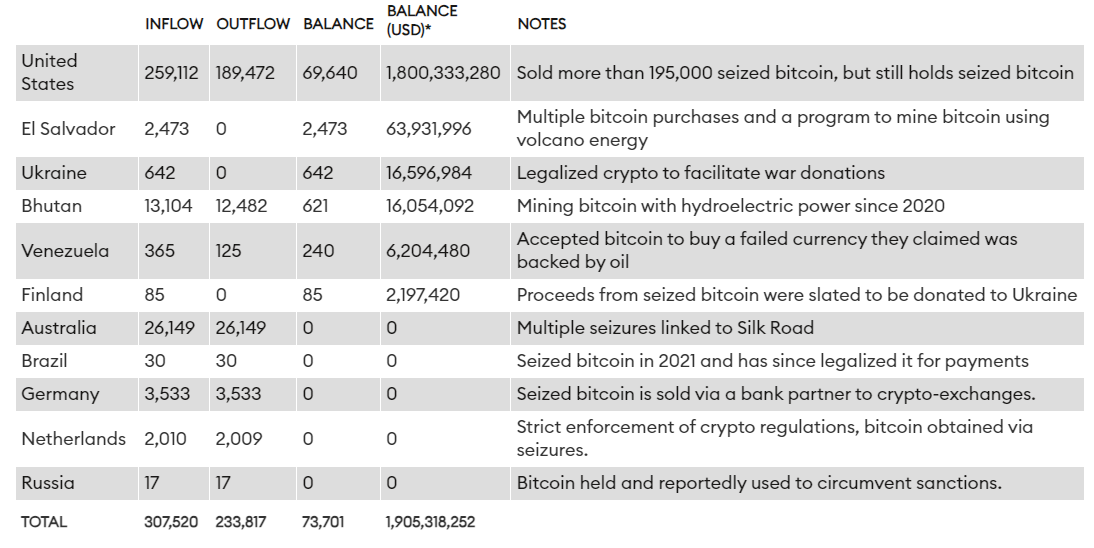The image size is (1094, 548).
Task: Select Australia outflow value 26,149
Action: pos(241,327)
